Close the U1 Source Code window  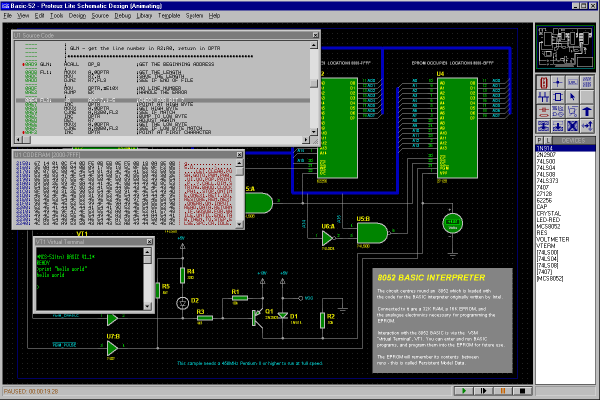tap(315, 35)
